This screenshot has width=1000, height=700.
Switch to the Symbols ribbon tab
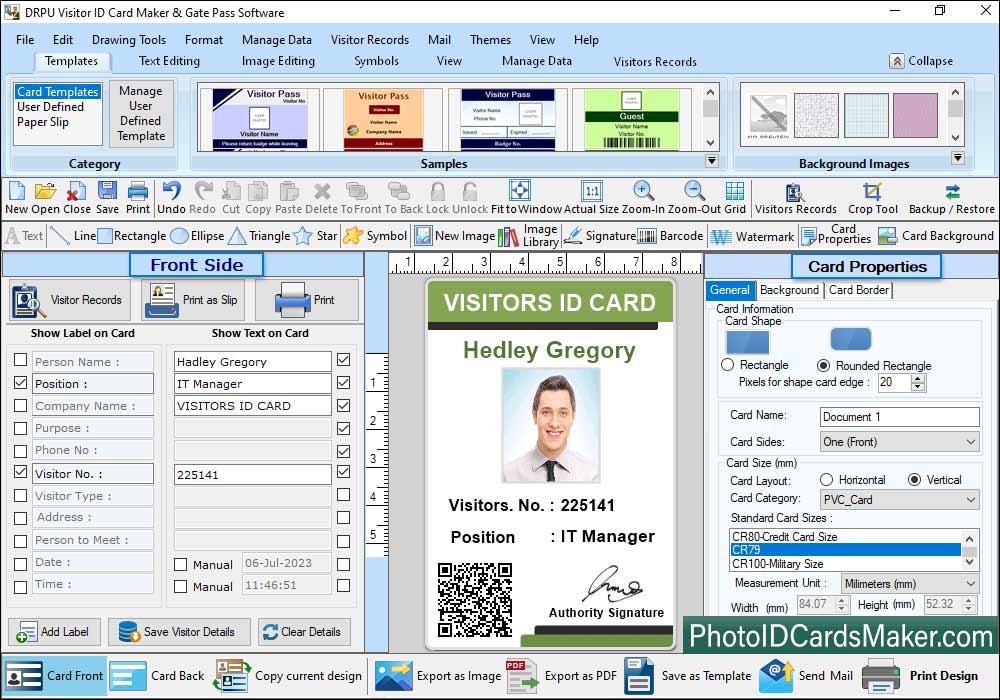click(376, 61)
